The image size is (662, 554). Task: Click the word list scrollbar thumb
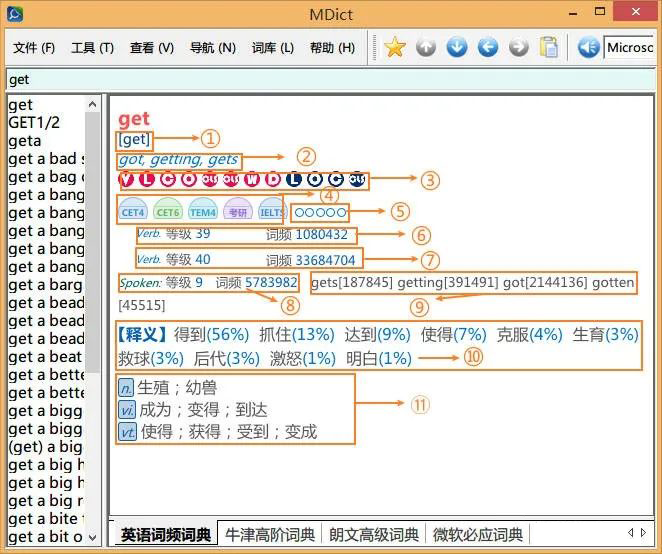click(92, 242)
